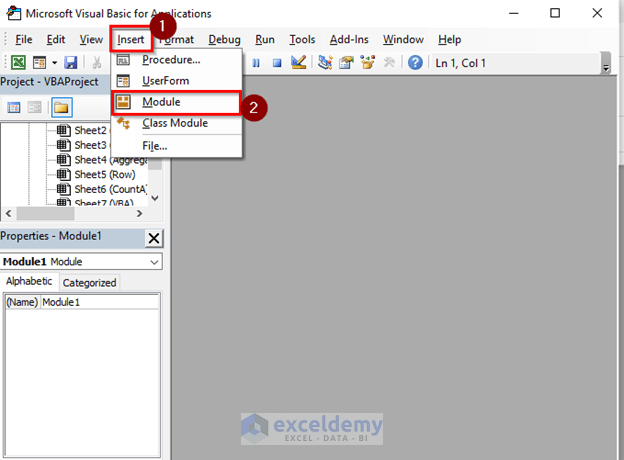Minimize the Visual Basic window

514,14
